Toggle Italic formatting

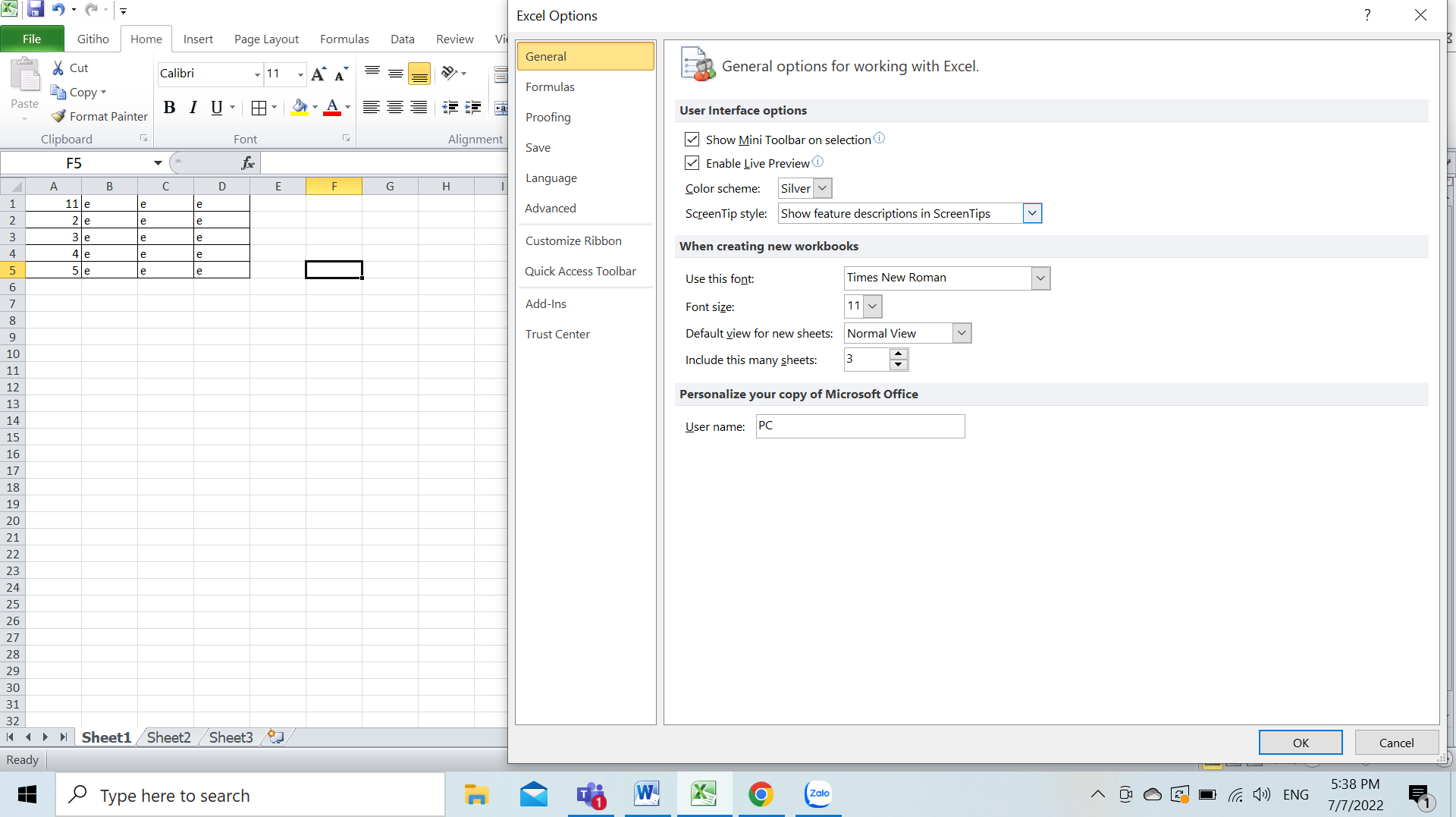click(x=193, y=108)
